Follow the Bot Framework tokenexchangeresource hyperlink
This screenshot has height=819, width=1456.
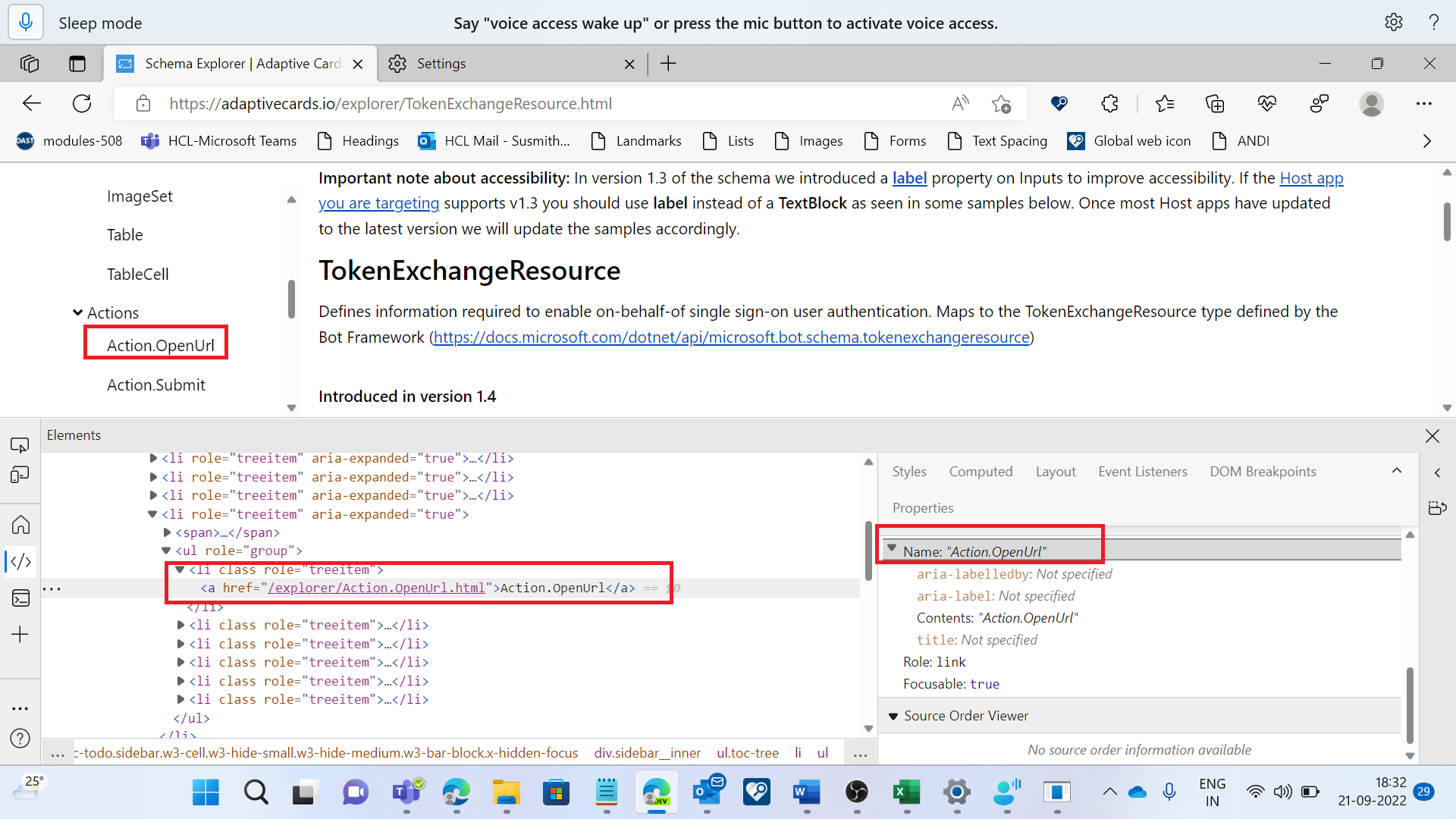pyautogui.click(x=730, y=337)
